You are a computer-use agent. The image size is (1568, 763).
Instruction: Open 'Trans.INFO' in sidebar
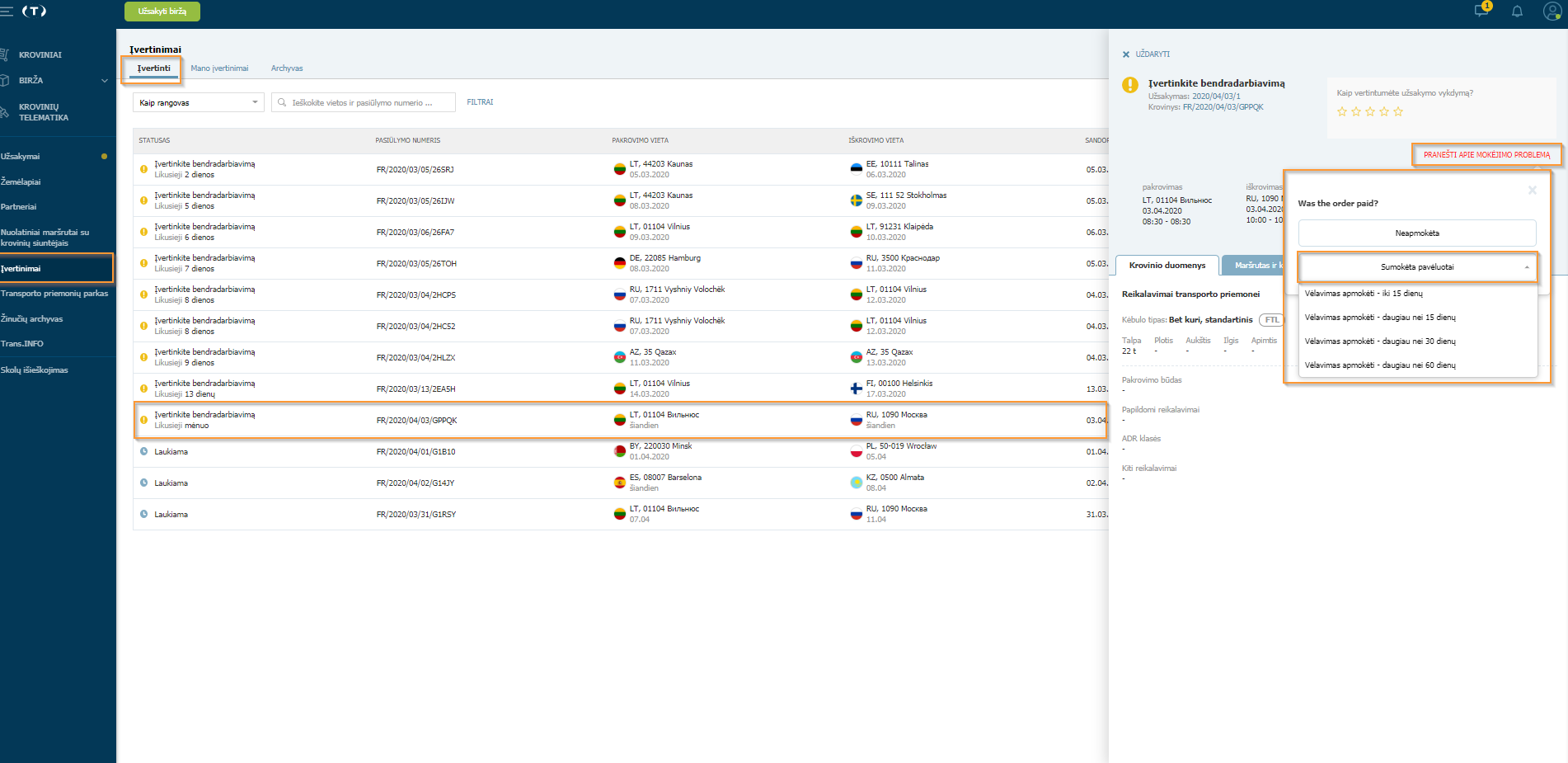pyautogui.click(x=22, y=344)
